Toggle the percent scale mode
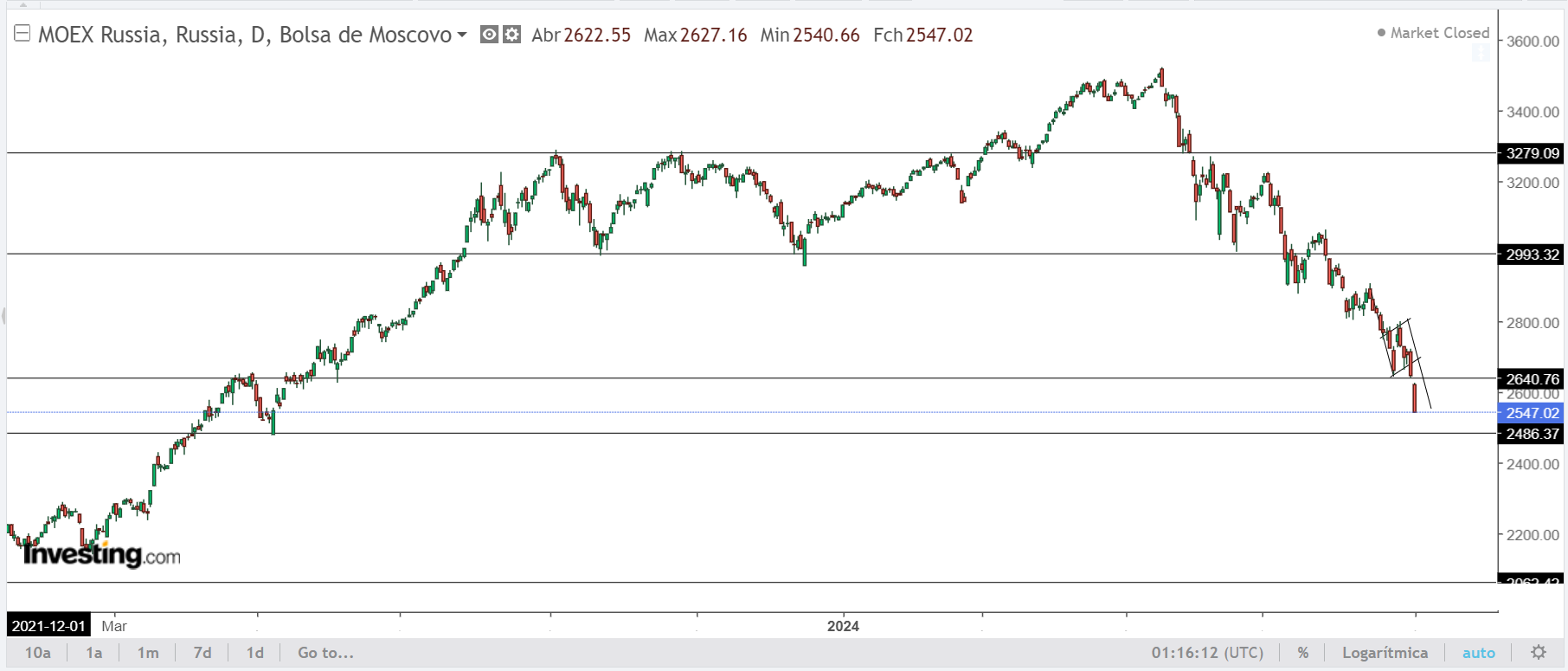Image resolution: width=1568 pixels, height=671 pixels. [x=1303, y=653]
